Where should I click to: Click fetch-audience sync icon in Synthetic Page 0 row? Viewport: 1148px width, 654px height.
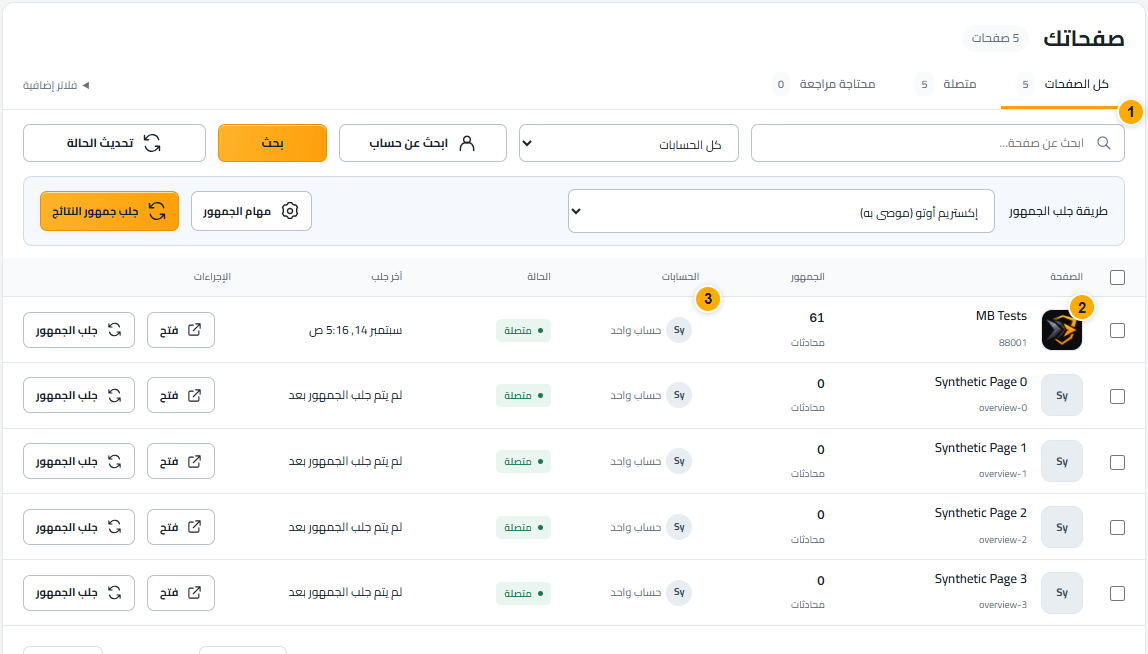(115, 395)
